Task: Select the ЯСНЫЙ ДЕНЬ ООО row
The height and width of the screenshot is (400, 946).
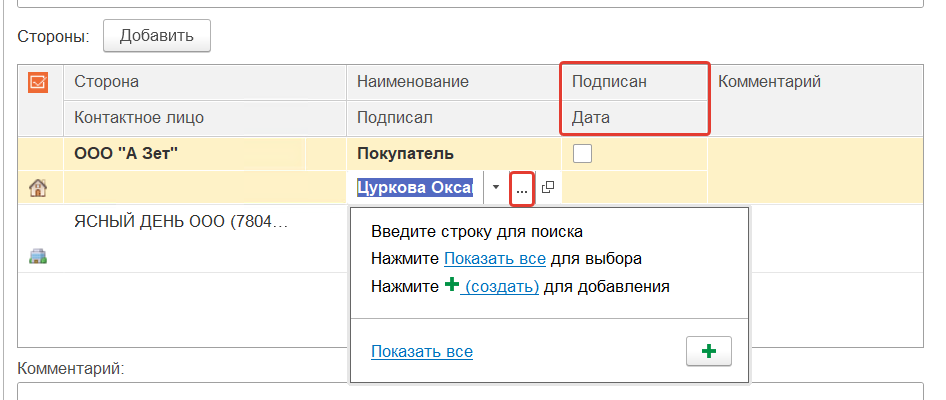Action: click(x=181, y=222)
